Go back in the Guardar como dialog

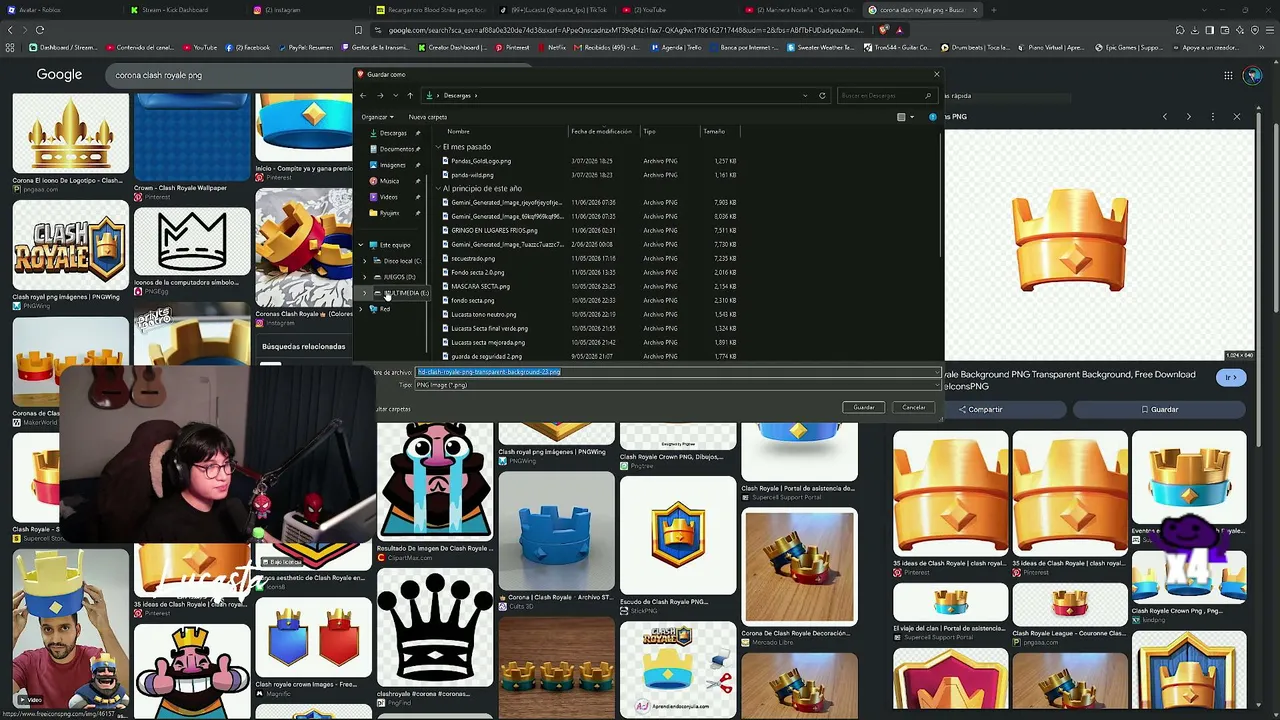[x=363, y=96]
